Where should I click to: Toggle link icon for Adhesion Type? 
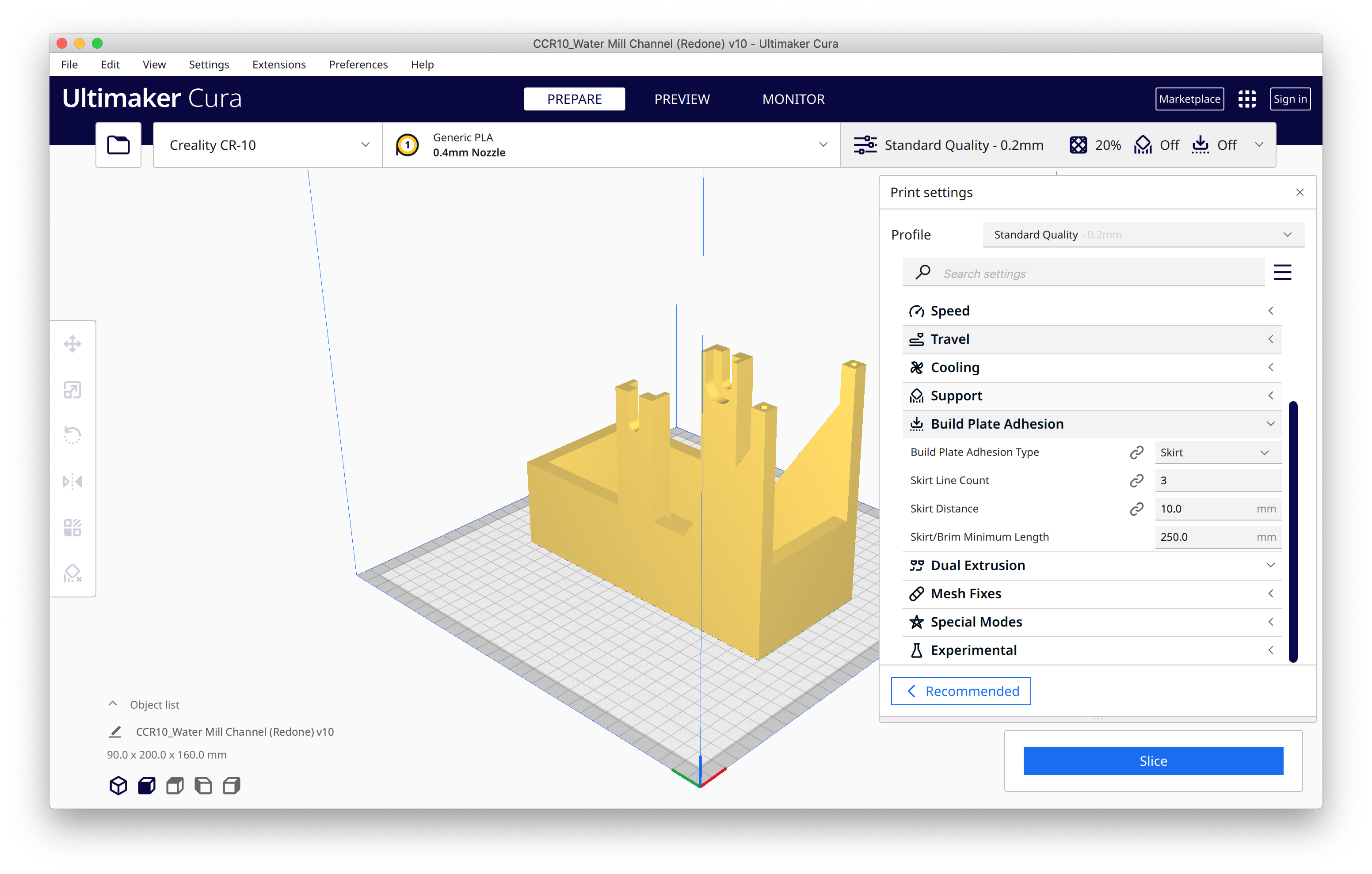[x=1136, y=452]
